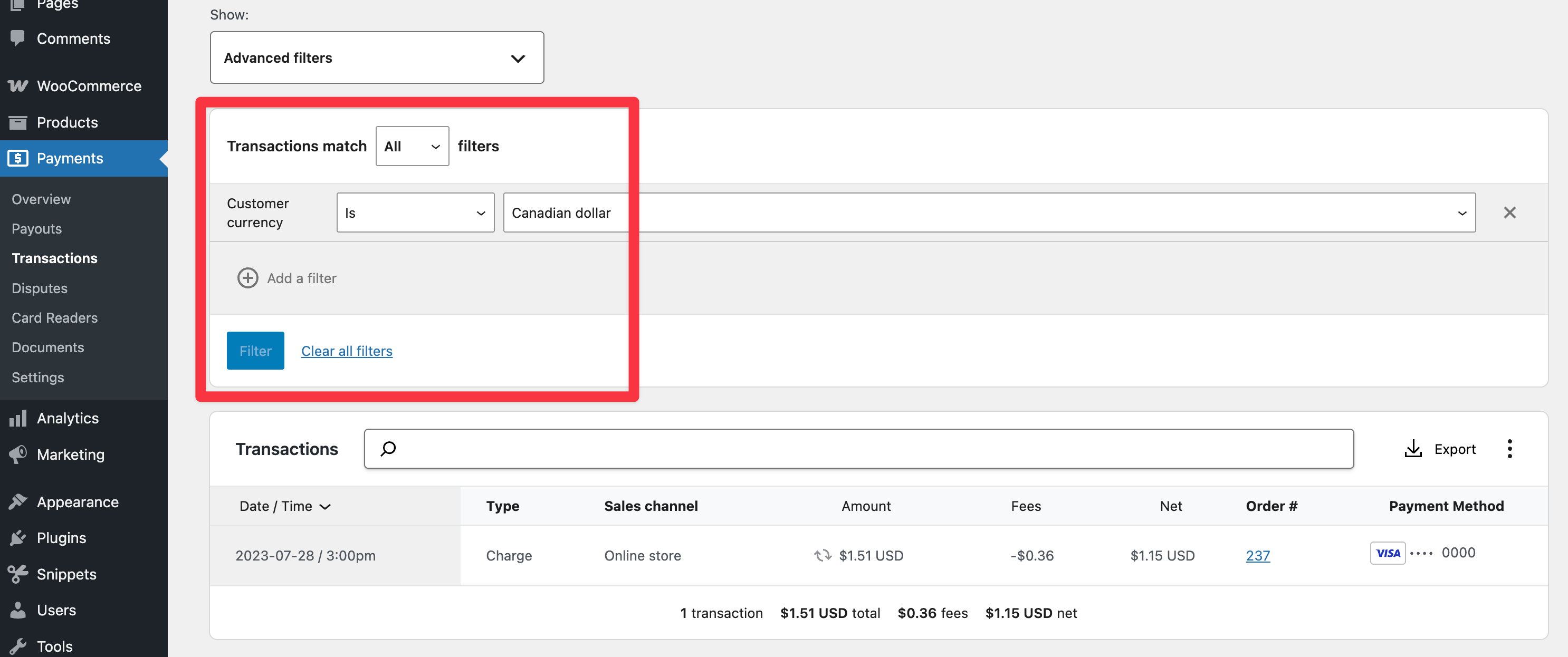Open Marketing menu label
This screenshot has height=657, width=1568.
tap(71, 455)
